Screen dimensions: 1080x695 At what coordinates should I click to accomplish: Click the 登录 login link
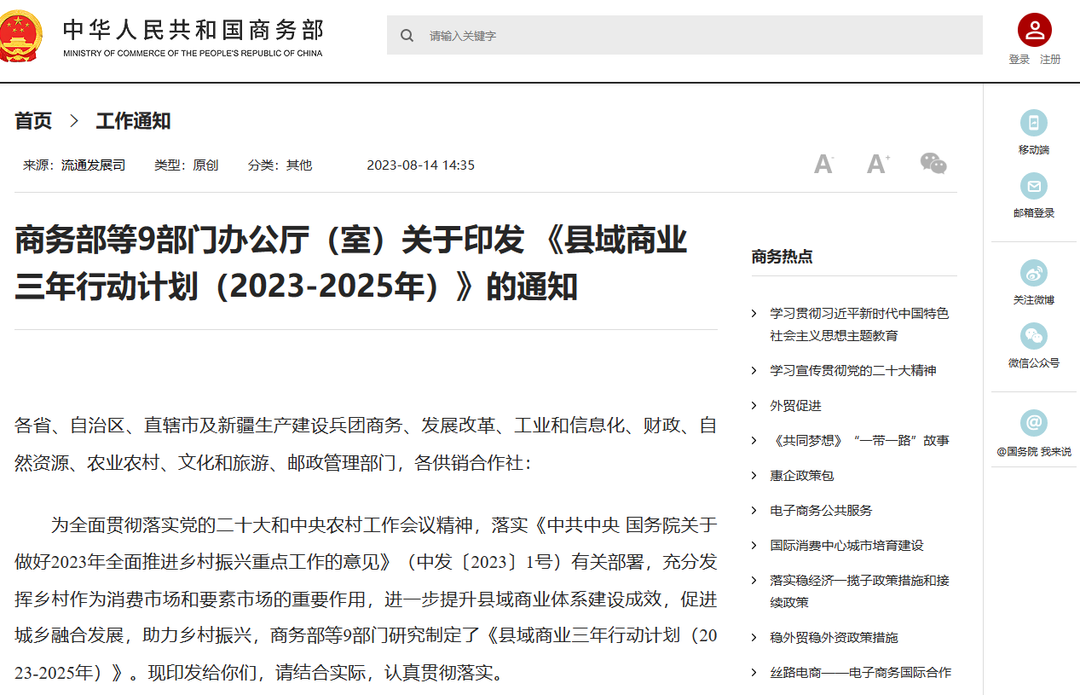pyautogui.click(x=1017, y=57)
